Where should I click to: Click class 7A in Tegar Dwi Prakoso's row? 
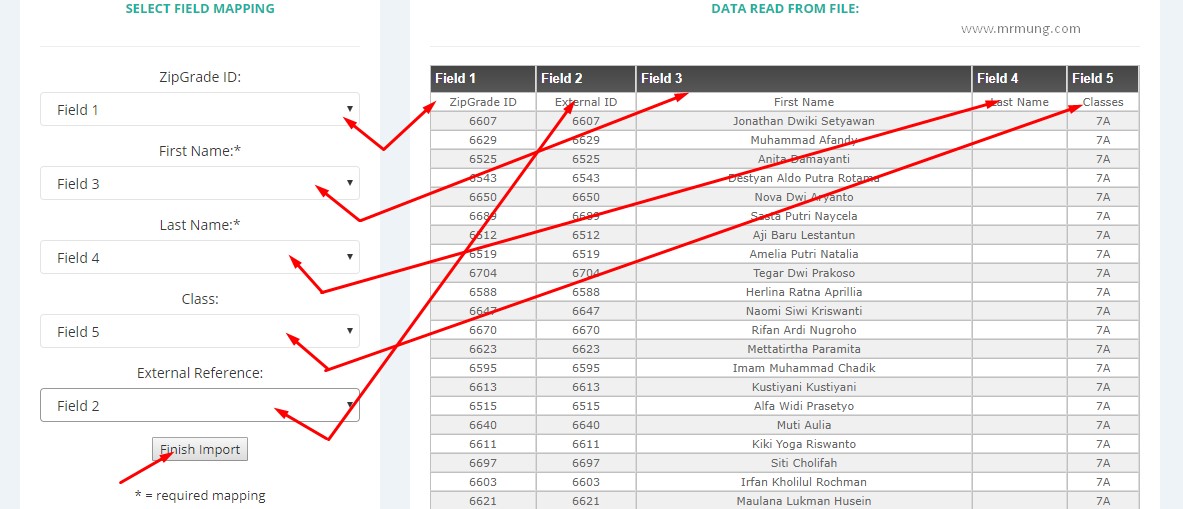1103,273
